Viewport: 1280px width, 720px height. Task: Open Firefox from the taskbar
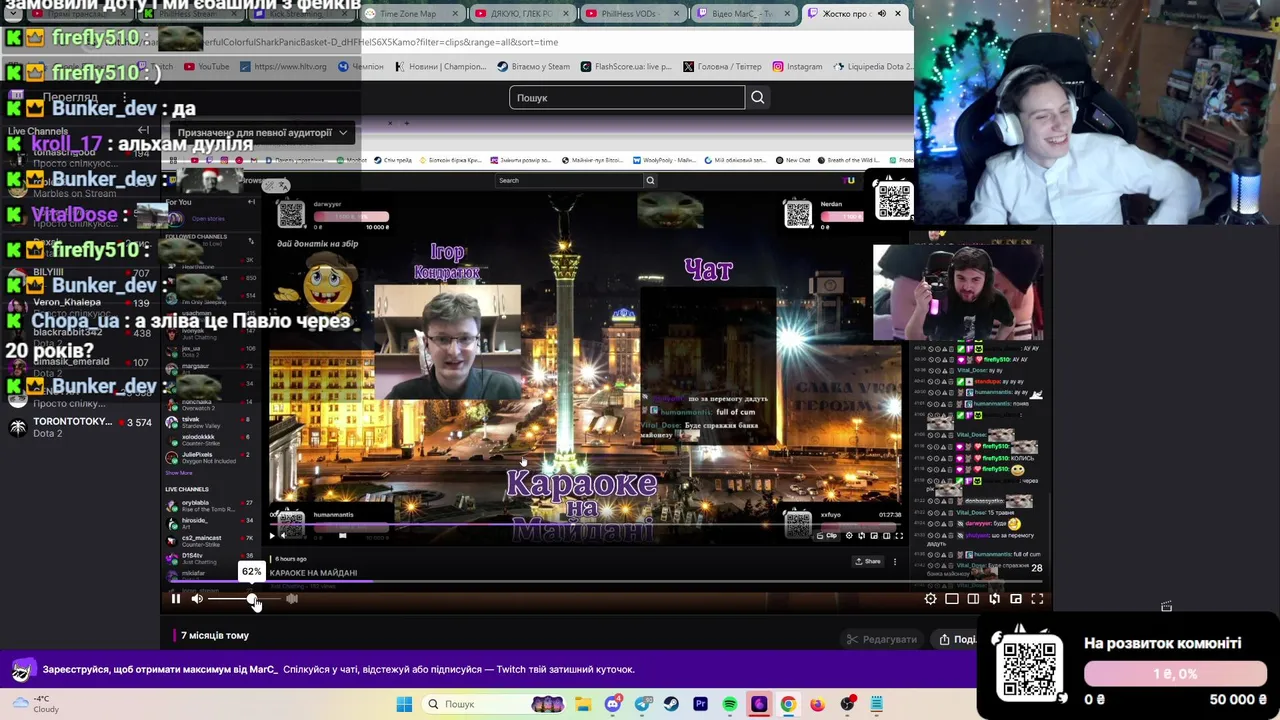817,704
